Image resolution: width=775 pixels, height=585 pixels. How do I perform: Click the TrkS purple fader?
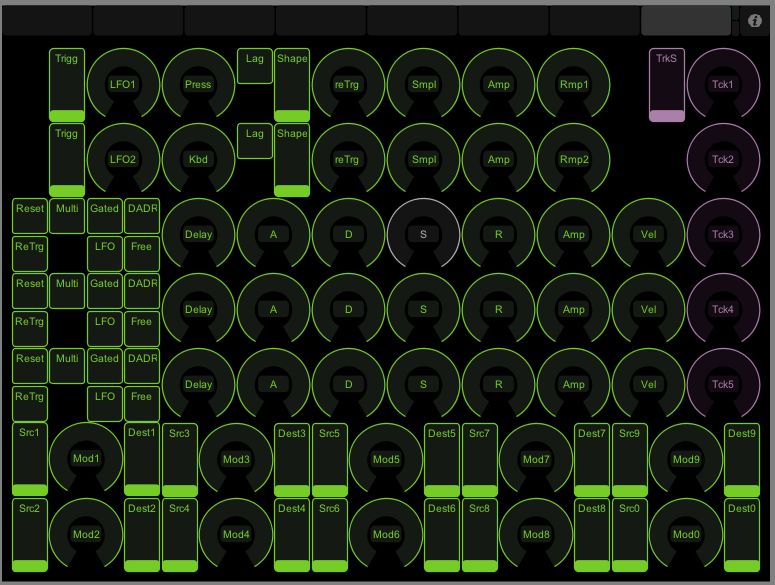click(667, 85)
